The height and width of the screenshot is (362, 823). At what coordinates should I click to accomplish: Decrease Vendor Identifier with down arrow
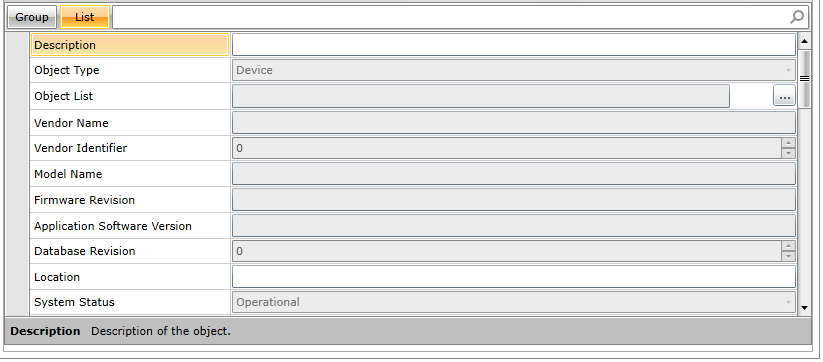tap(788, 153)
